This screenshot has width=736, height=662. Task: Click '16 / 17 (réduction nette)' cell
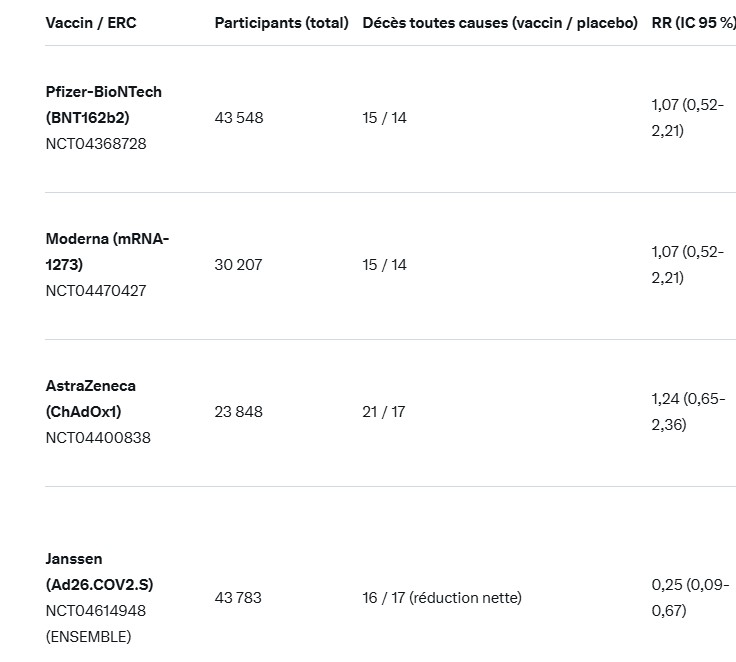click(442, 597)
